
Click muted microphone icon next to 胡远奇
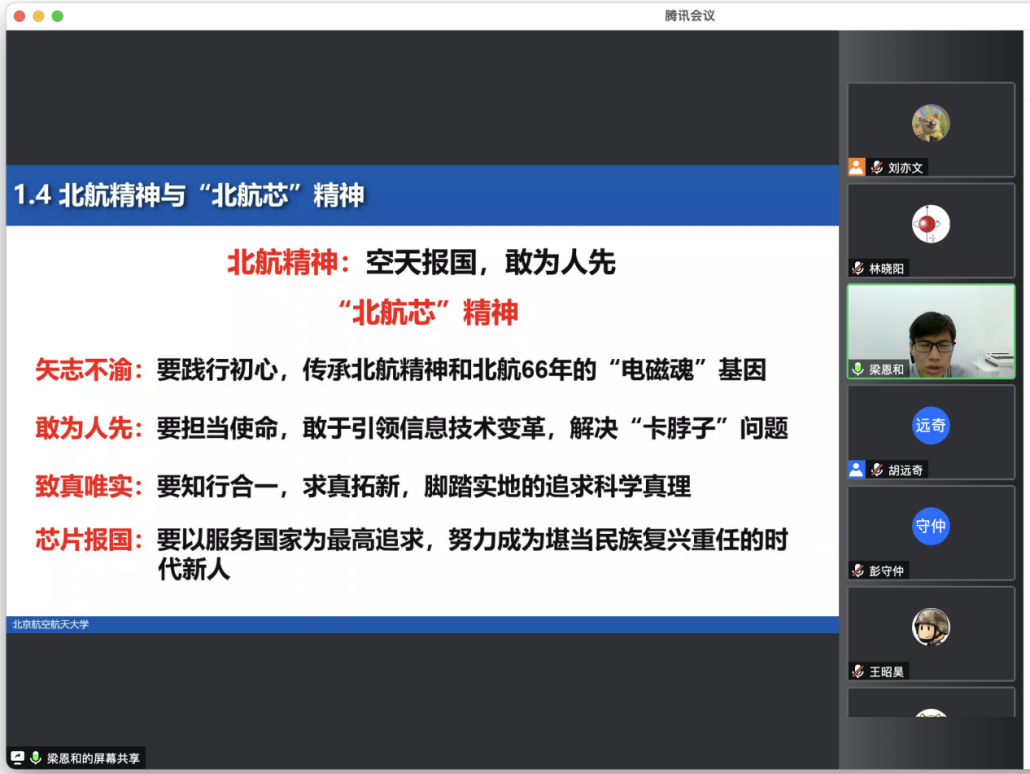pyautogui.click(x=877, y=469)
